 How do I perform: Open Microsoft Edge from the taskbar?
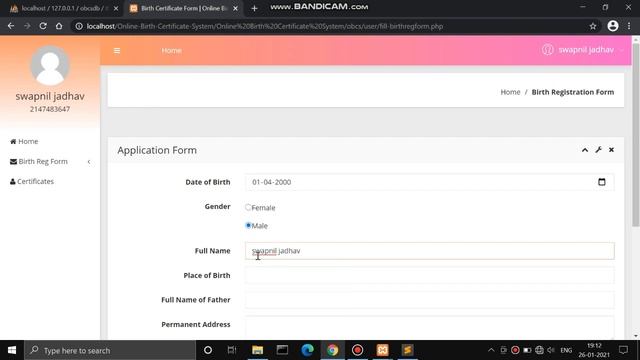point(307,350)
